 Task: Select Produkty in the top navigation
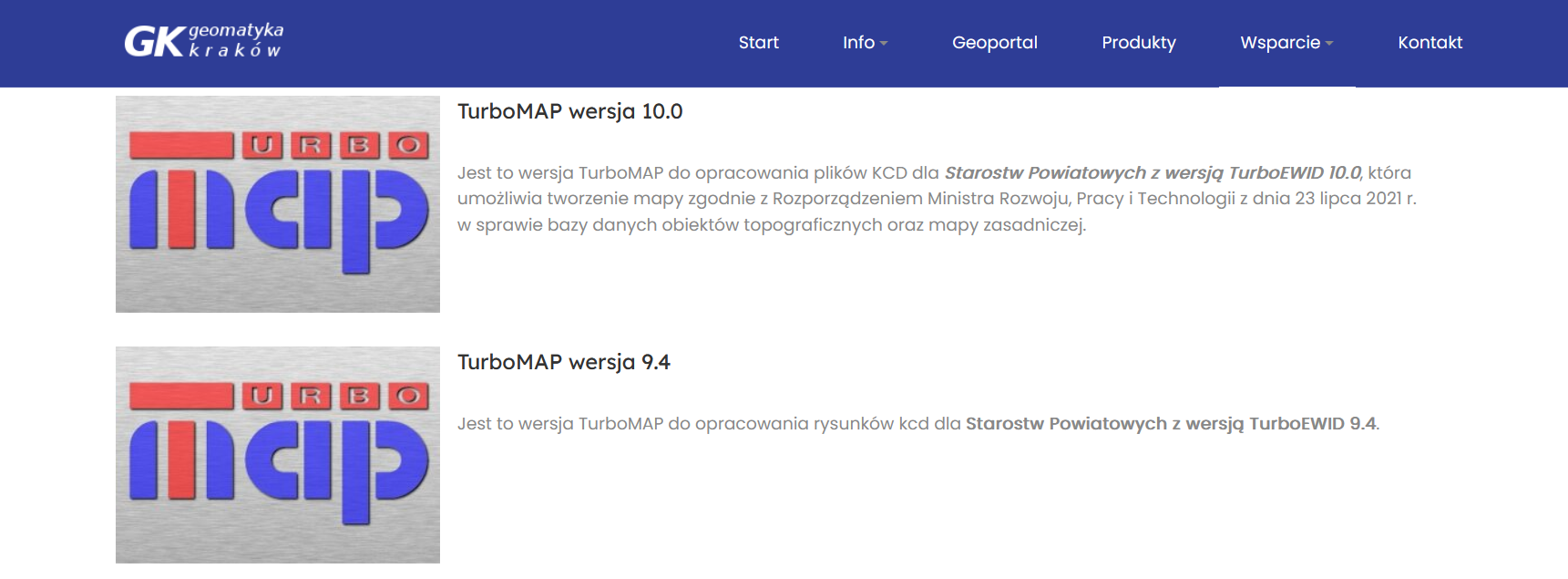(1139, 43)
